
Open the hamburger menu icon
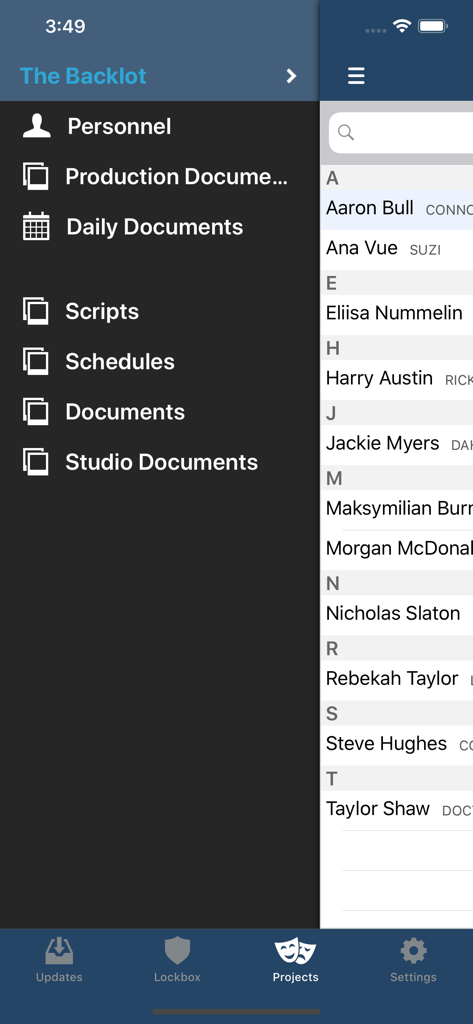[356, 76]
